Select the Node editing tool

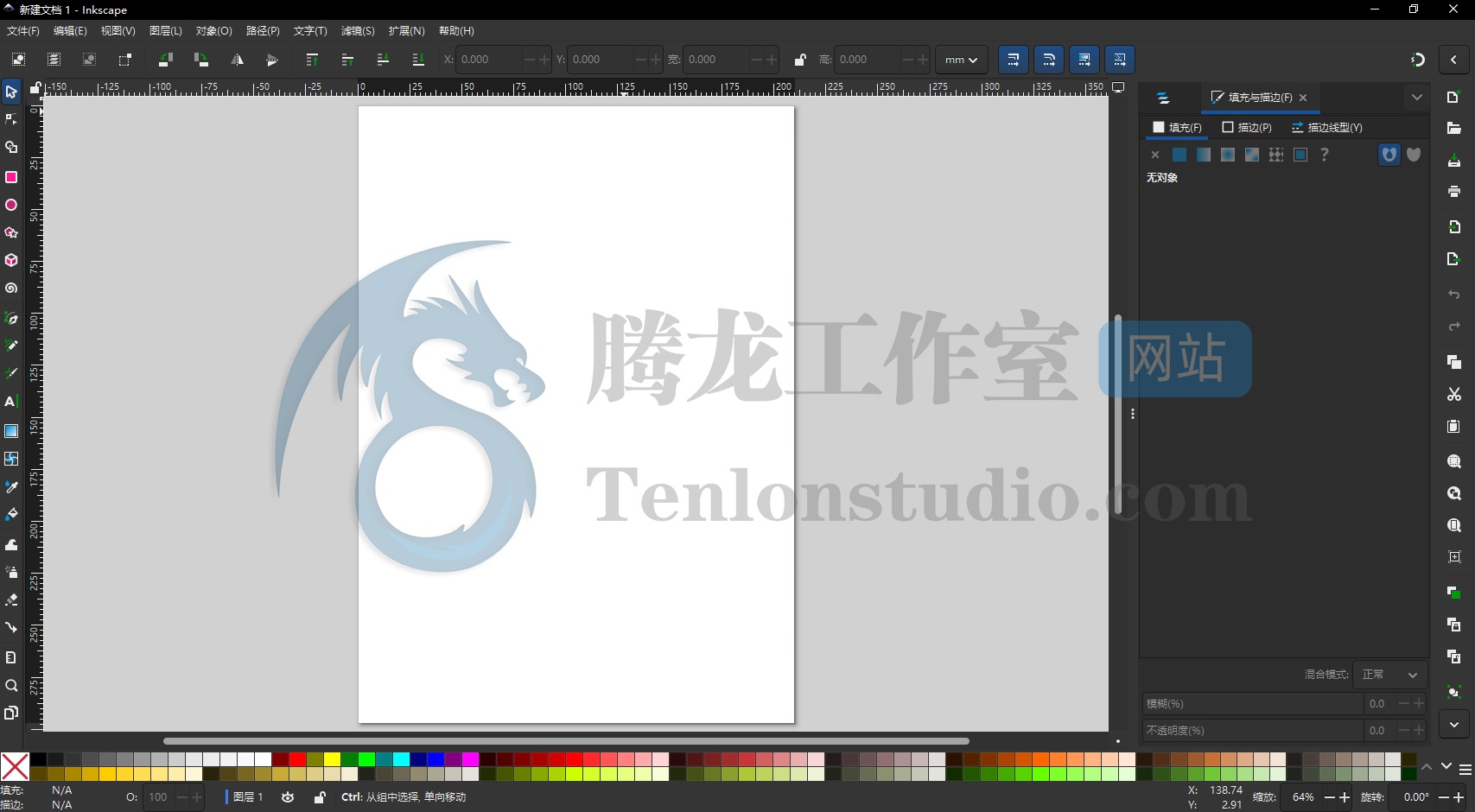(12, 119)
